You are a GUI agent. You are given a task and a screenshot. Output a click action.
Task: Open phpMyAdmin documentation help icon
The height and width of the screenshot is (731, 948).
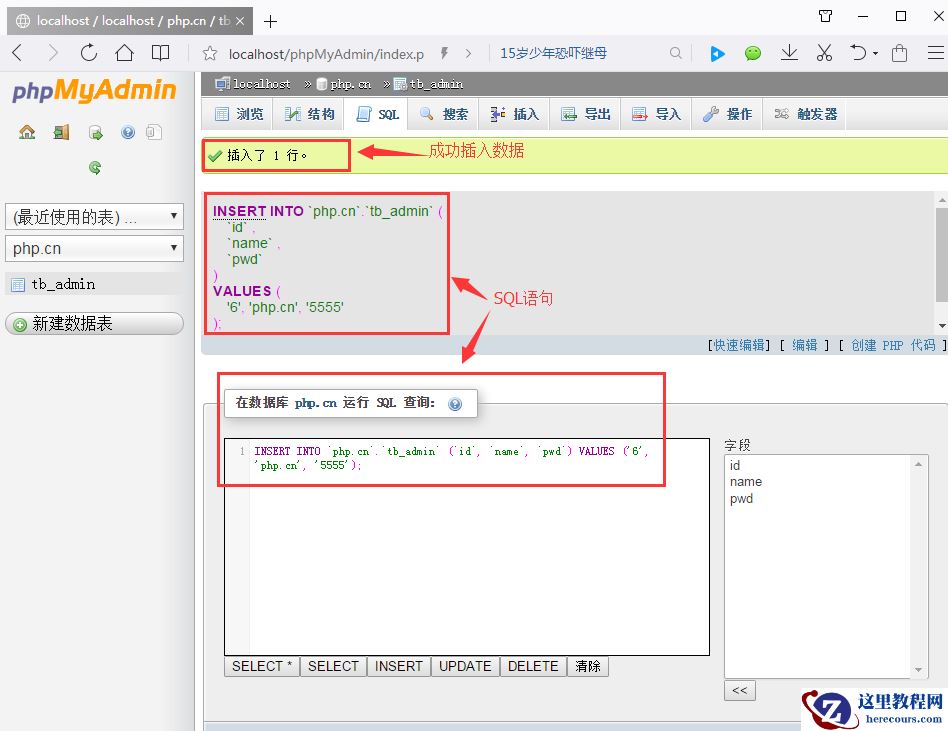pyautogui.click(x=128, y=132)
